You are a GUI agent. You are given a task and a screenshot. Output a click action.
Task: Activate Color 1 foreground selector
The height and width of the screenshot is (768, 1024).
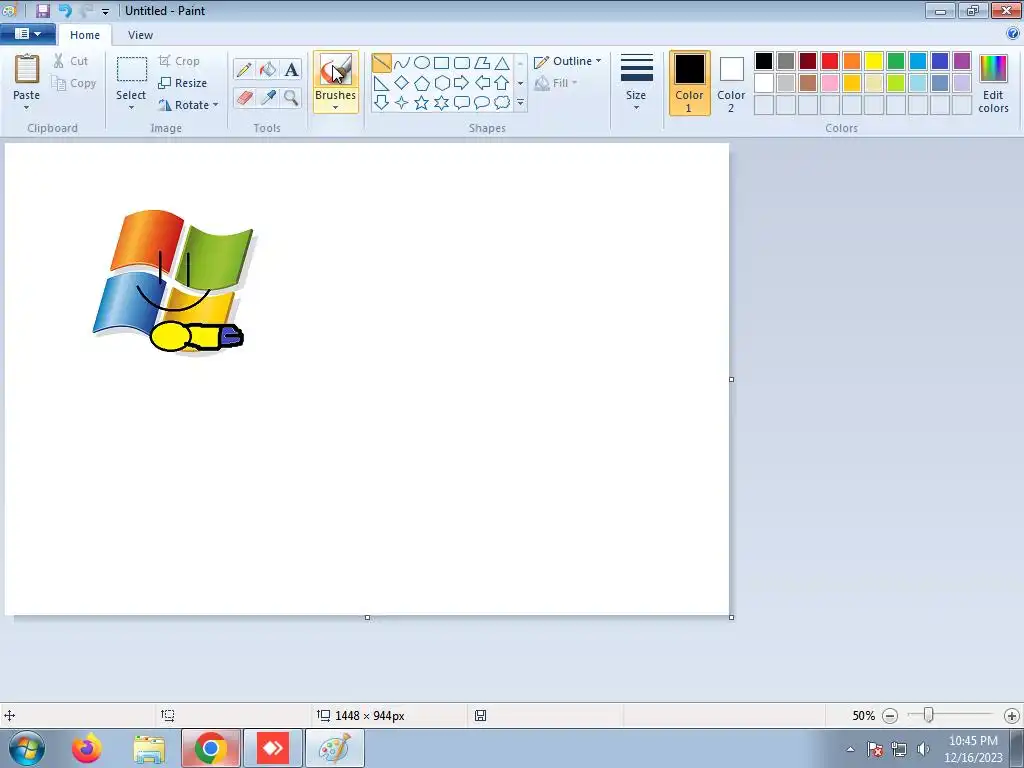(690, 83)
